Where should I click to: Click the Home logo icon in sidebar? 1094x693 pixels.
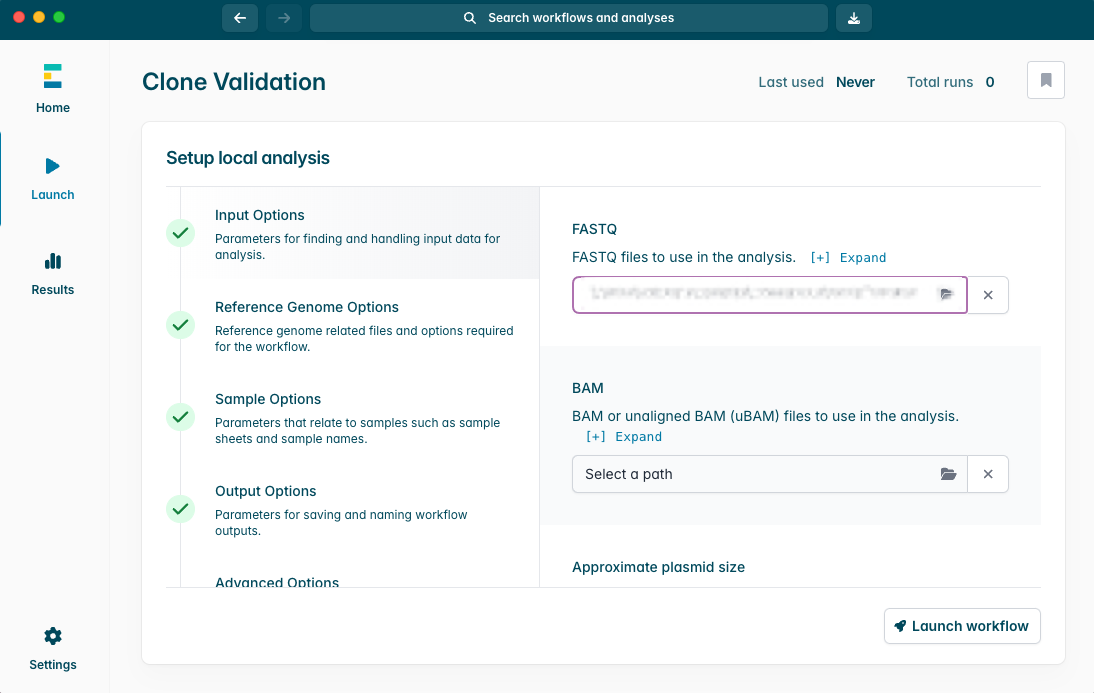(x=53, y=76)
